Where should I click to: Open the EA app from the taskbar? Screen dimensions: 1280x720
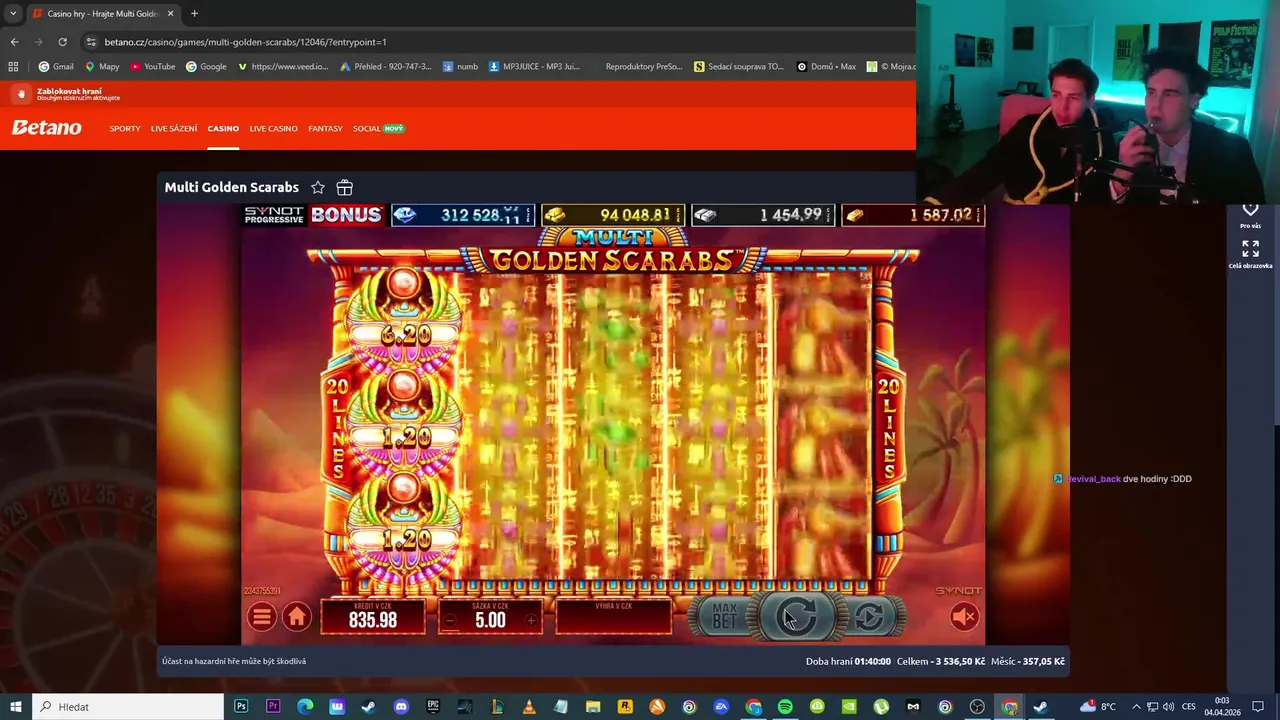(721, 706)
